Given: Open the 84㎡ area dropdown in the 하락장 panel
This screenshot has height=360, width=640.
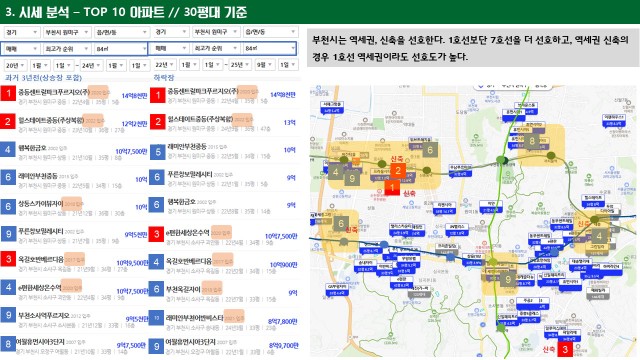Looking at the screenshot, I should 269,48.
